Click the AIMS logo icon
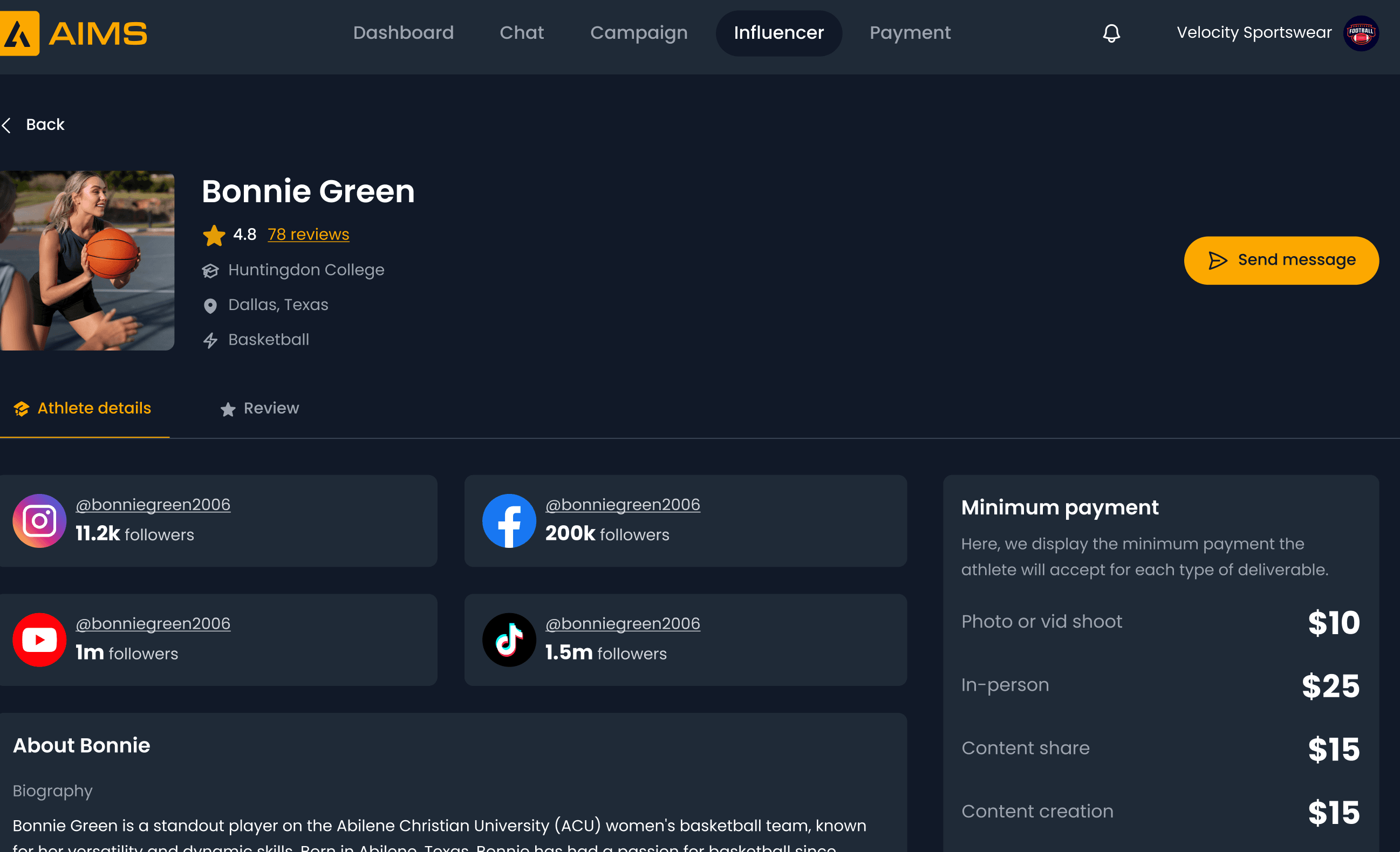This screenshot has width=1400, height=852. click(x=19, y=33)
